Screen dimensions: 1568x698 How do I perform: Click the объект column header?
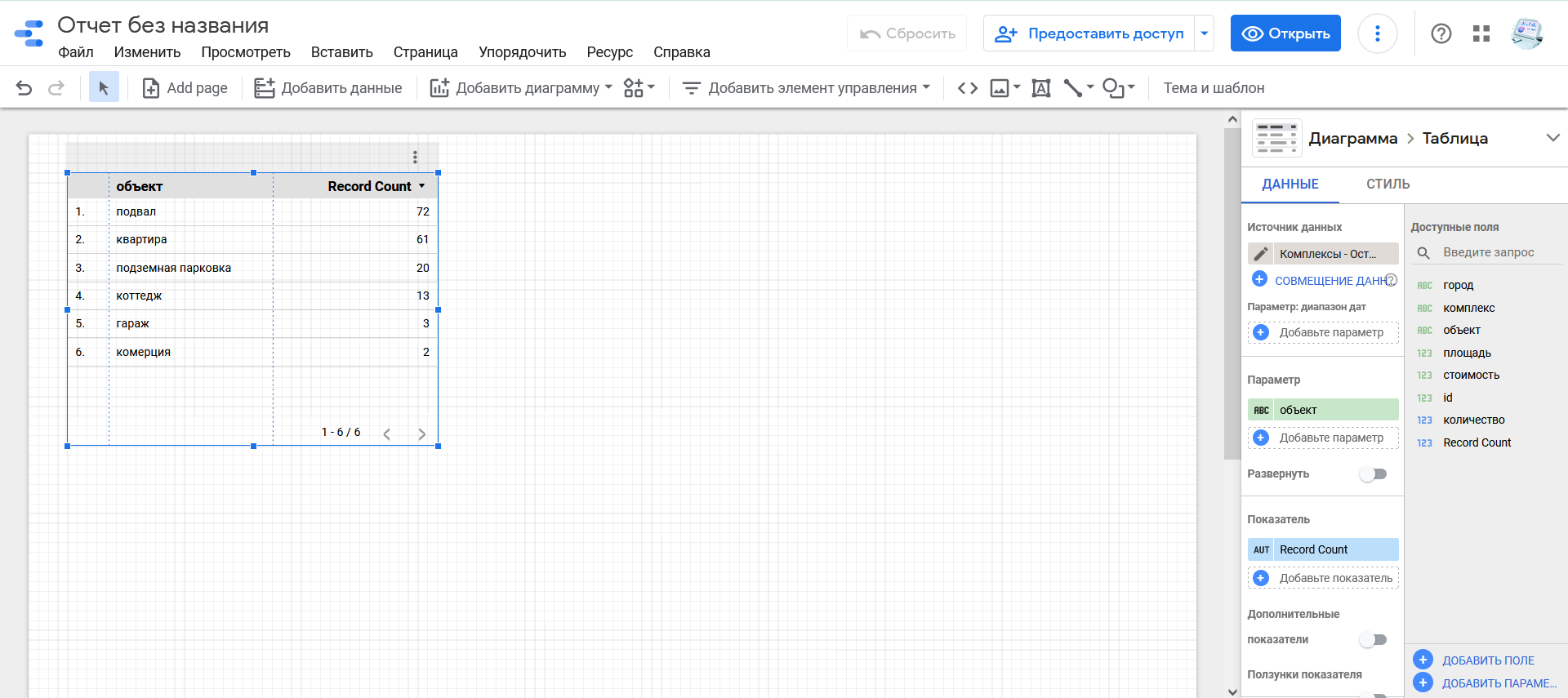point(140,186)
